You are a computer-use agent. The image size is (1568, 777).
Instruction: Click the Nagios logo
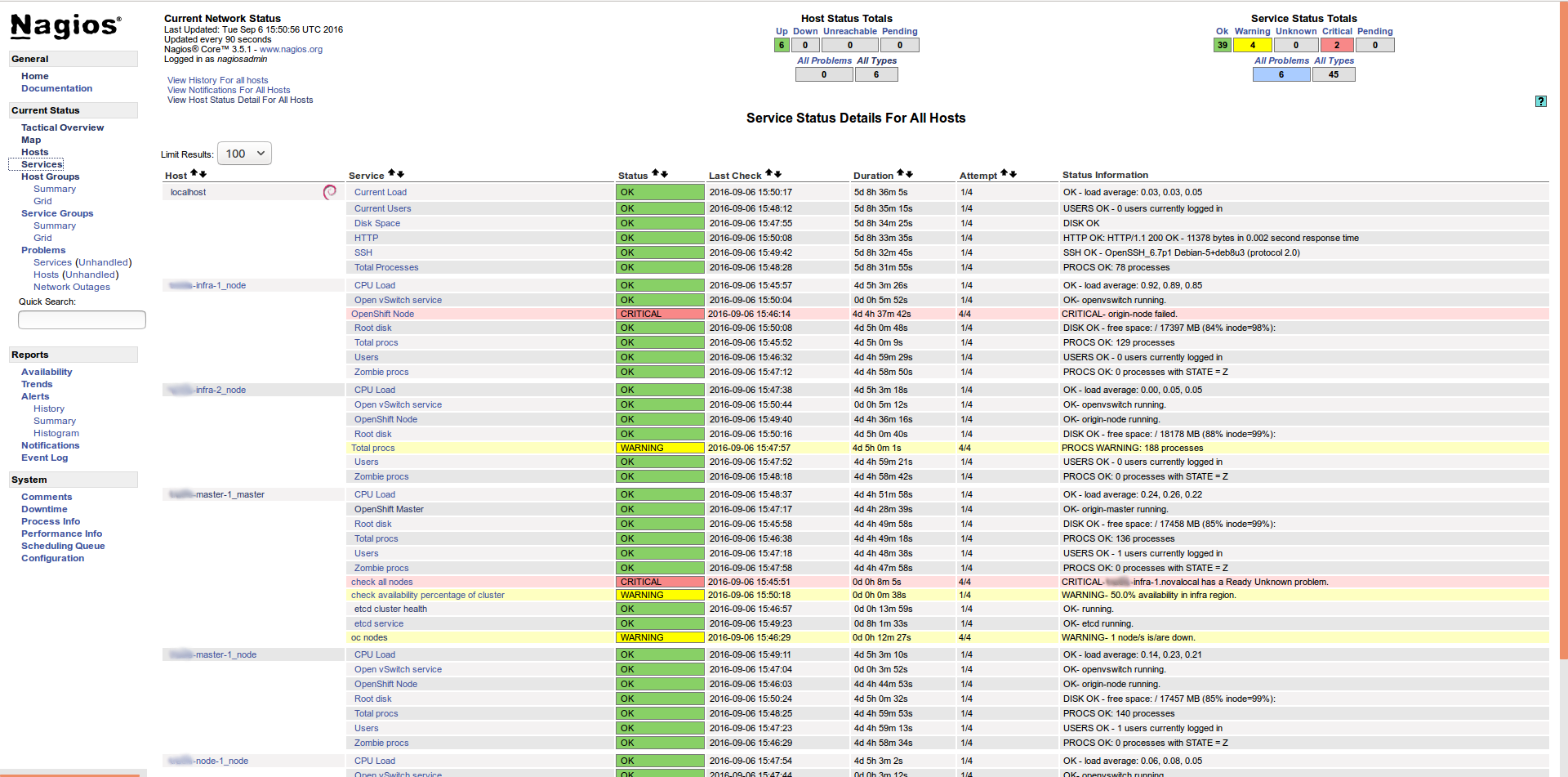pyautogui.click(x=65, y=26)
